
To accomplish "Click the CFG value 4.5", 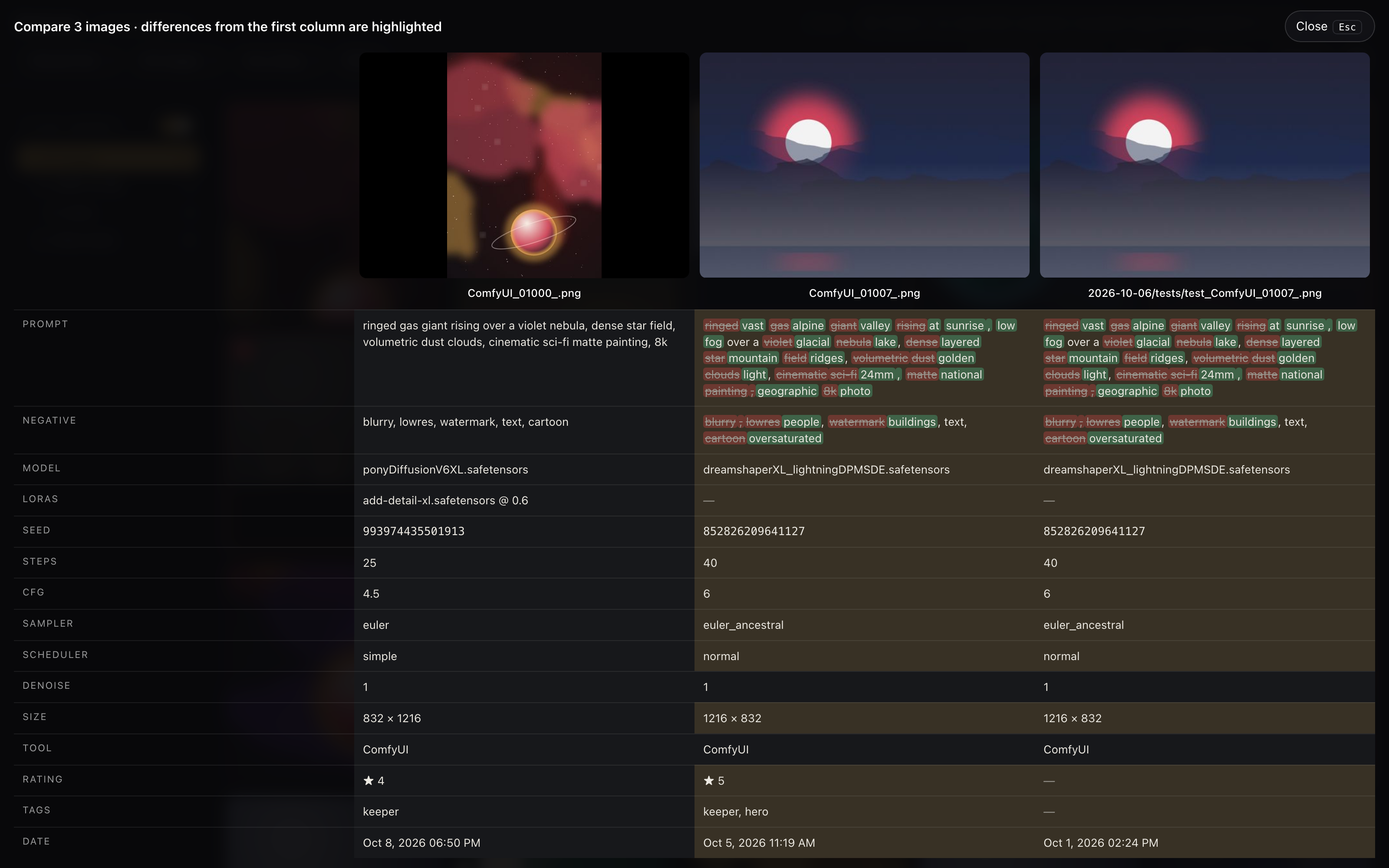I will (x=371, y=594).
